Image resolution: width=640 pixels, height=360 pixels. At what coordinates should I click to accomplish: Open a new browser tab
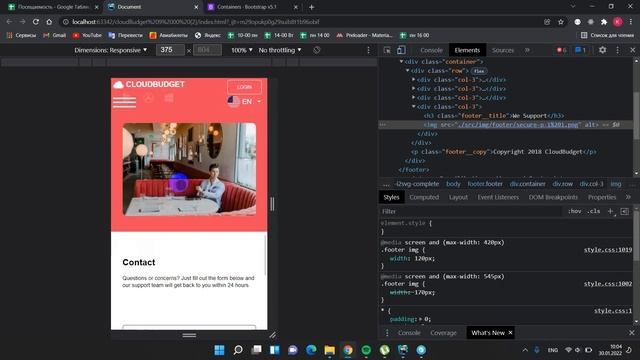pos(311,7)
